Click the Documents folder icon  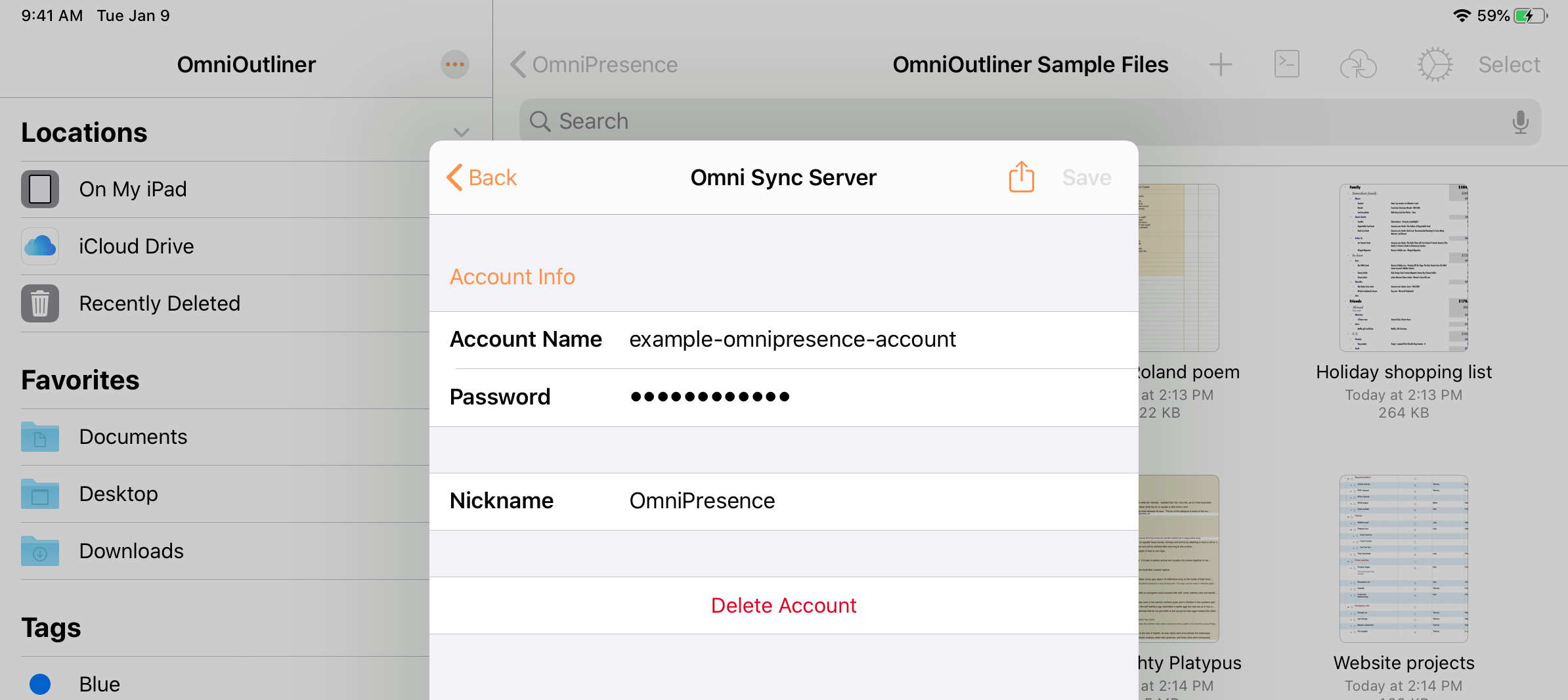[x=40, y=437]
